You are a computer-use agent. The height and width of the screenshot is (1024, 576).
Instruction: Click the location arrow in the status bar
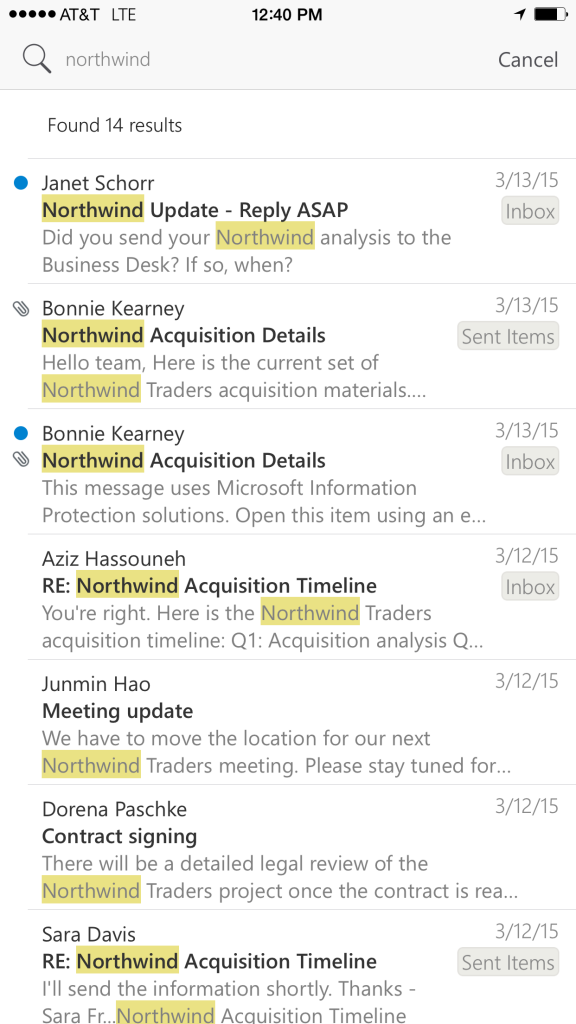(x=519, y=14)
